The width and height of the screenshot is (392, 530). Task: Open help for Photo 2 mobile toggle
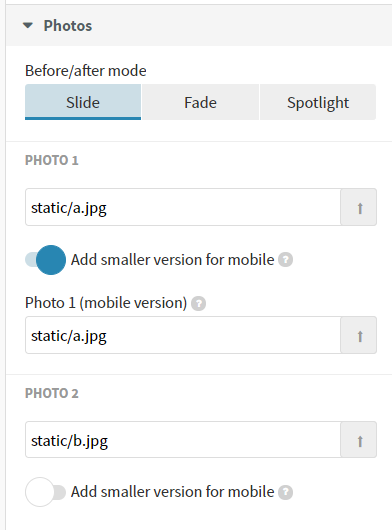pos(286,492)
